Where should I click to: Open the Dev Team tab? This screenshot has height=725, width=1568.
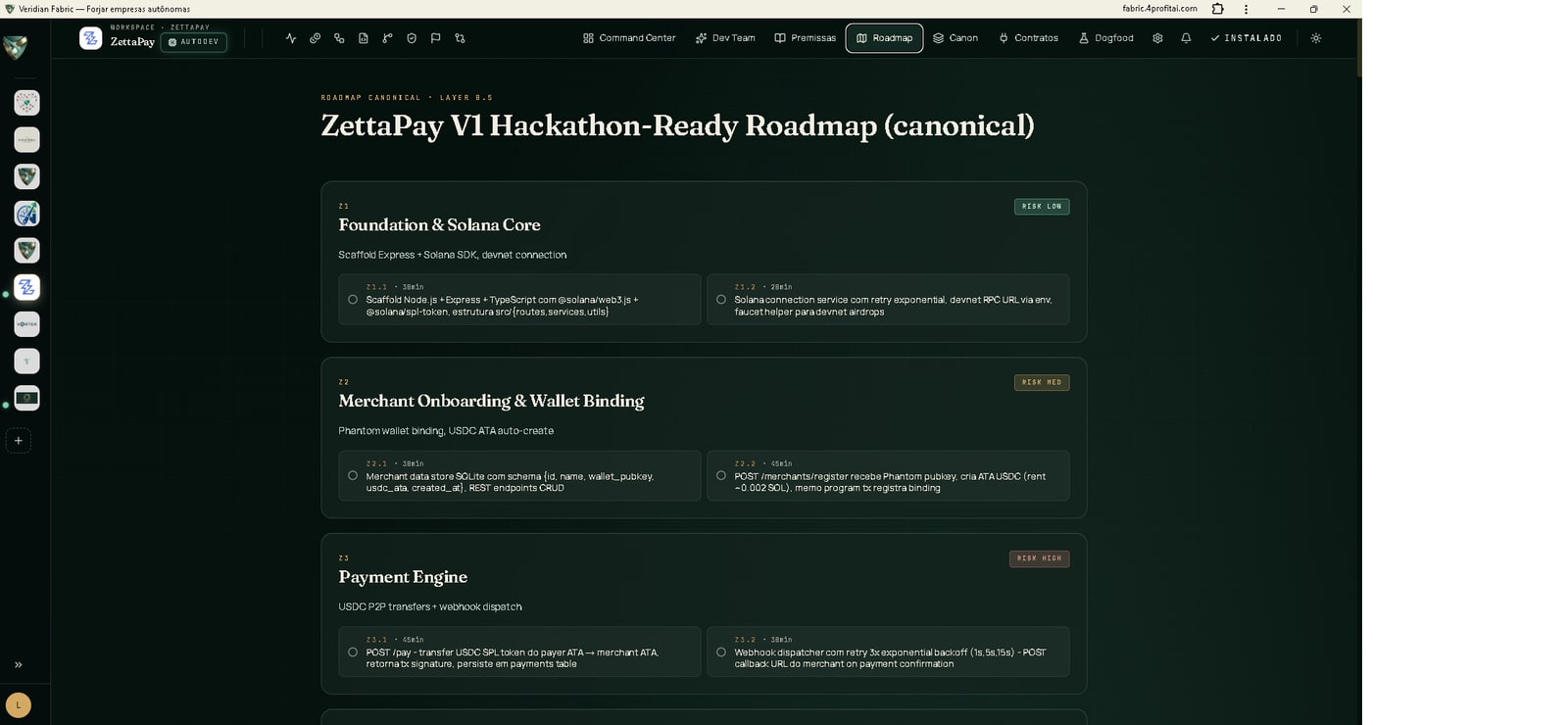pos(725,38)
